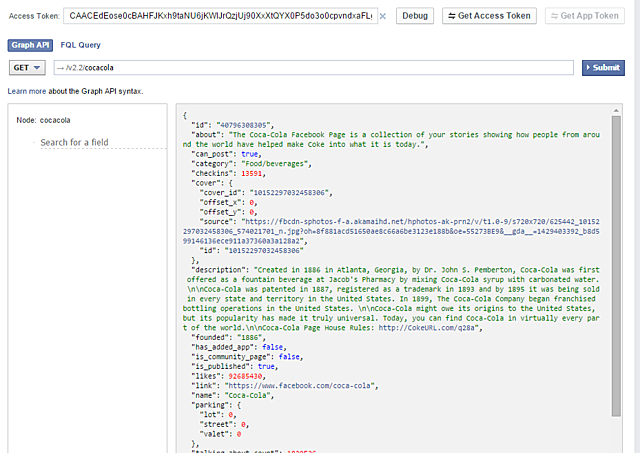Click the "Access Token:" label

coord(34,16)
